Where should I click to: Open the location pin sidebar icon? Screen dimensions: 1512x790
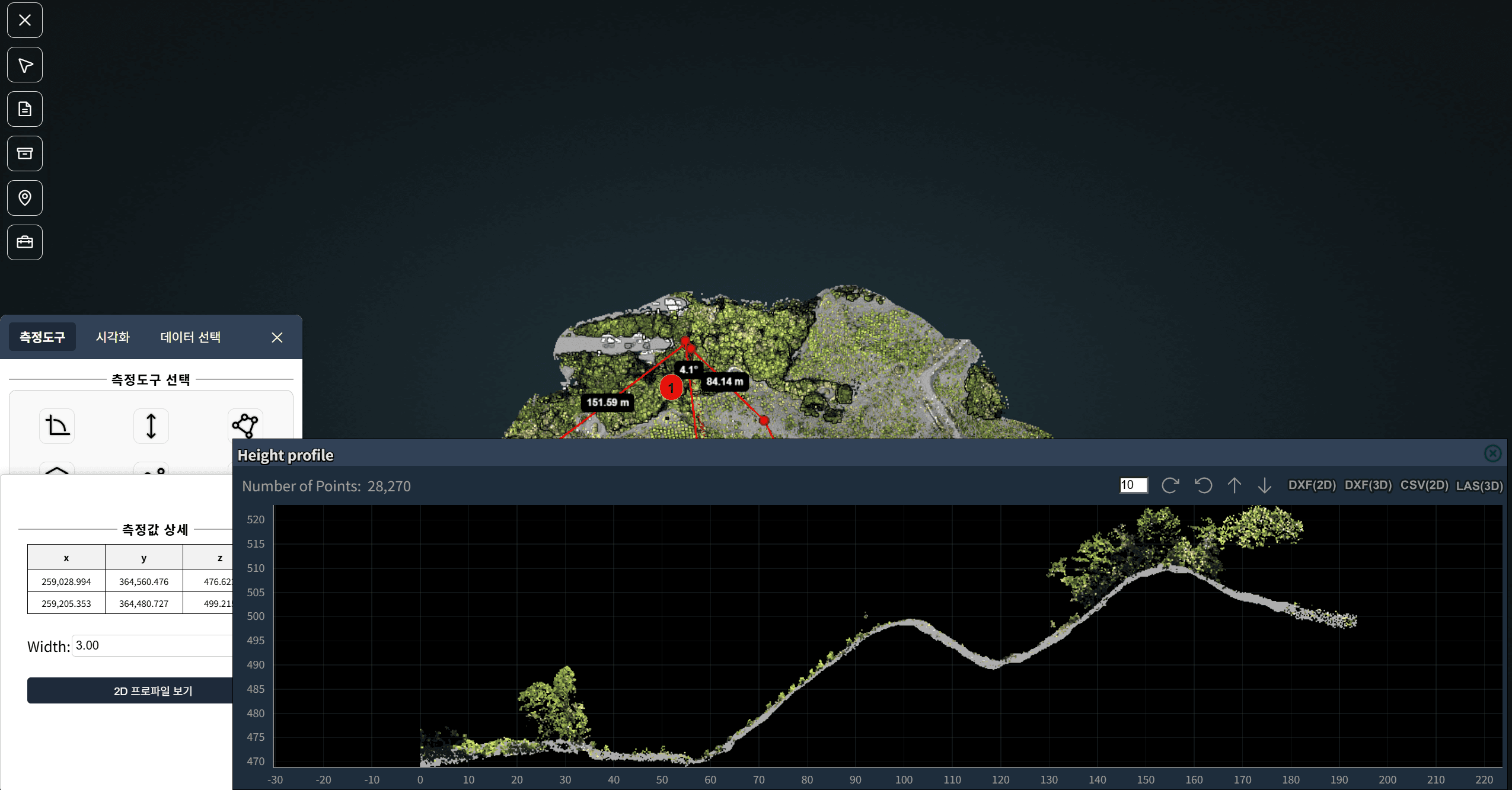(x=25, y=198)
